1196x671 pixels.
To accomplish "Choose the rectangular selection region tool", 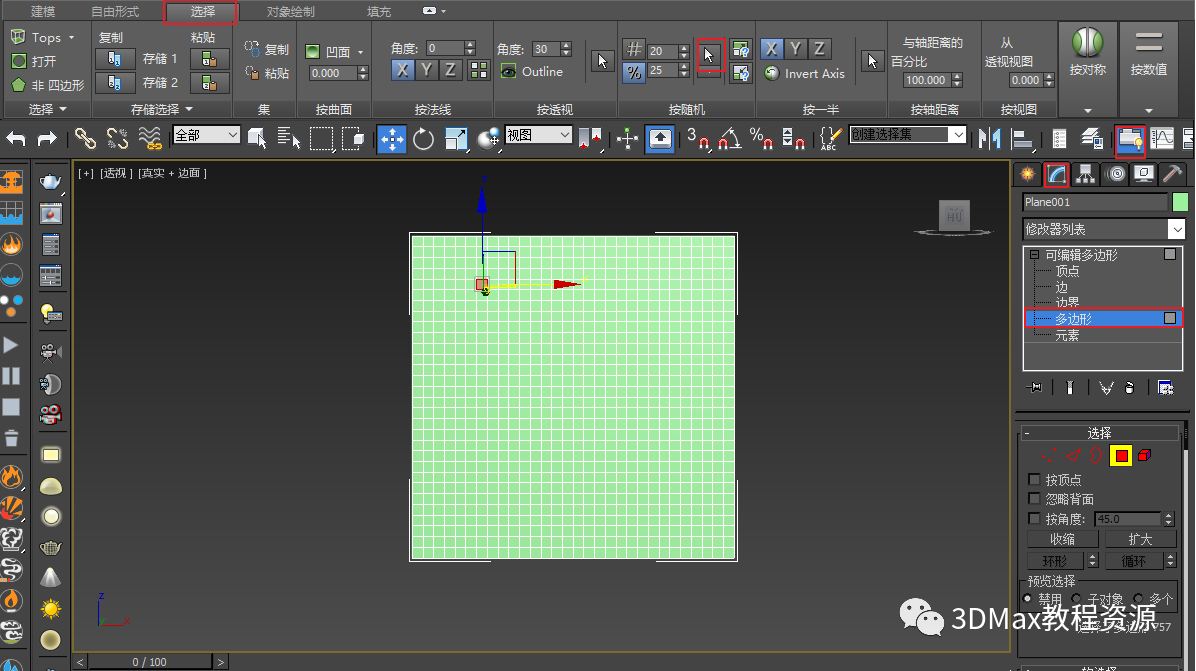I will (x=321, y=139).
